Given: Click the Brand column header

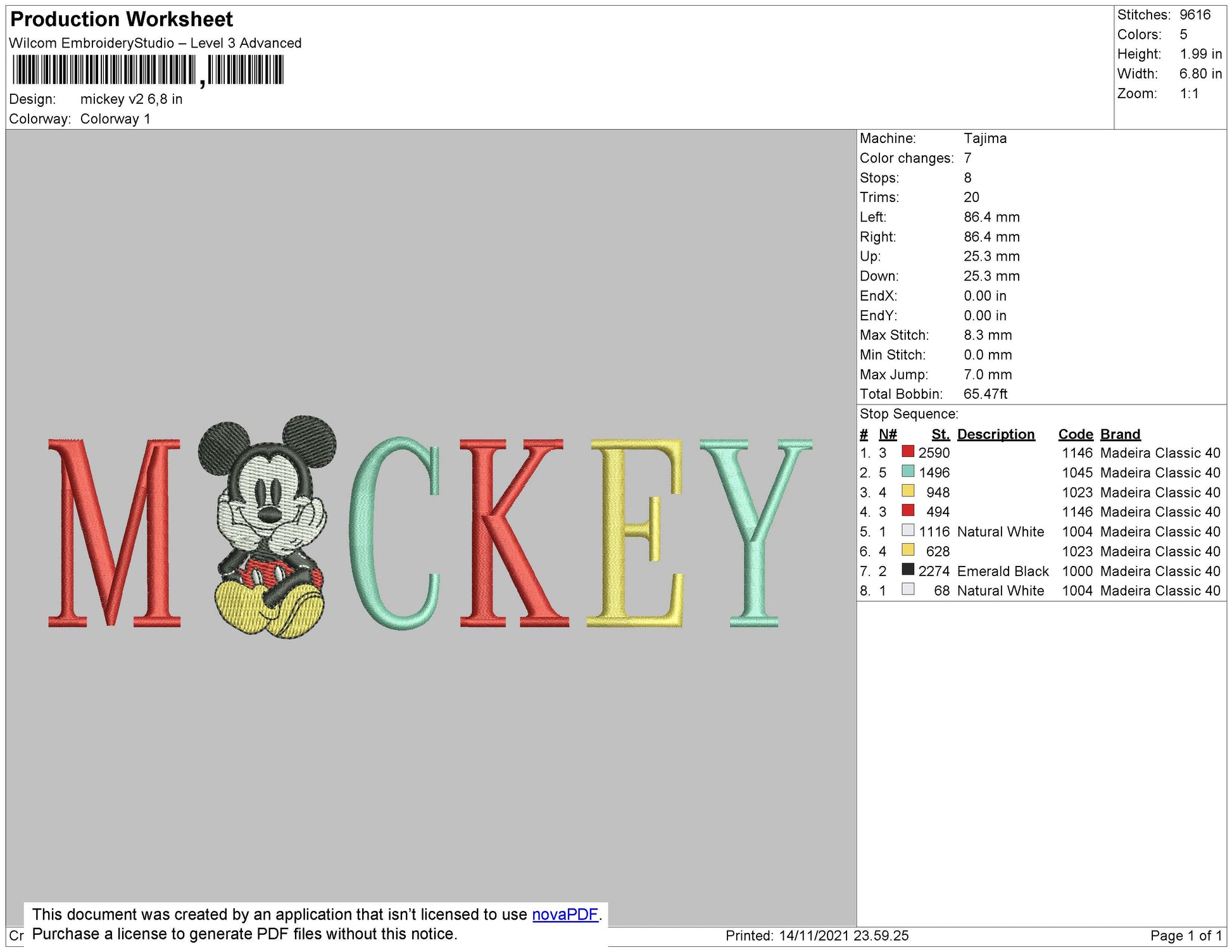Looking at the screenshot, I should 1120,434.
